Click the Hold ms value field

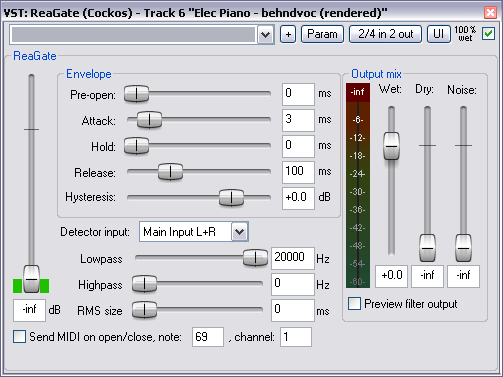pos(298,146)
